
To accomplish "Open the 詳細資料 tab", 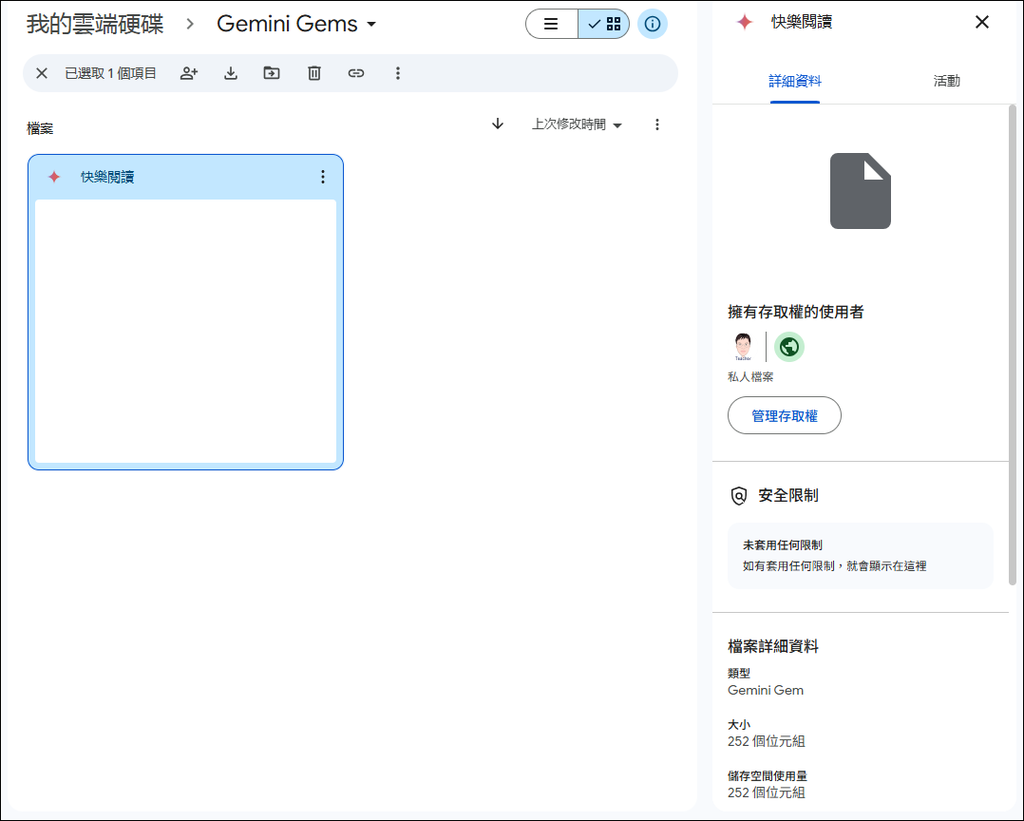I will pos(795,81).
